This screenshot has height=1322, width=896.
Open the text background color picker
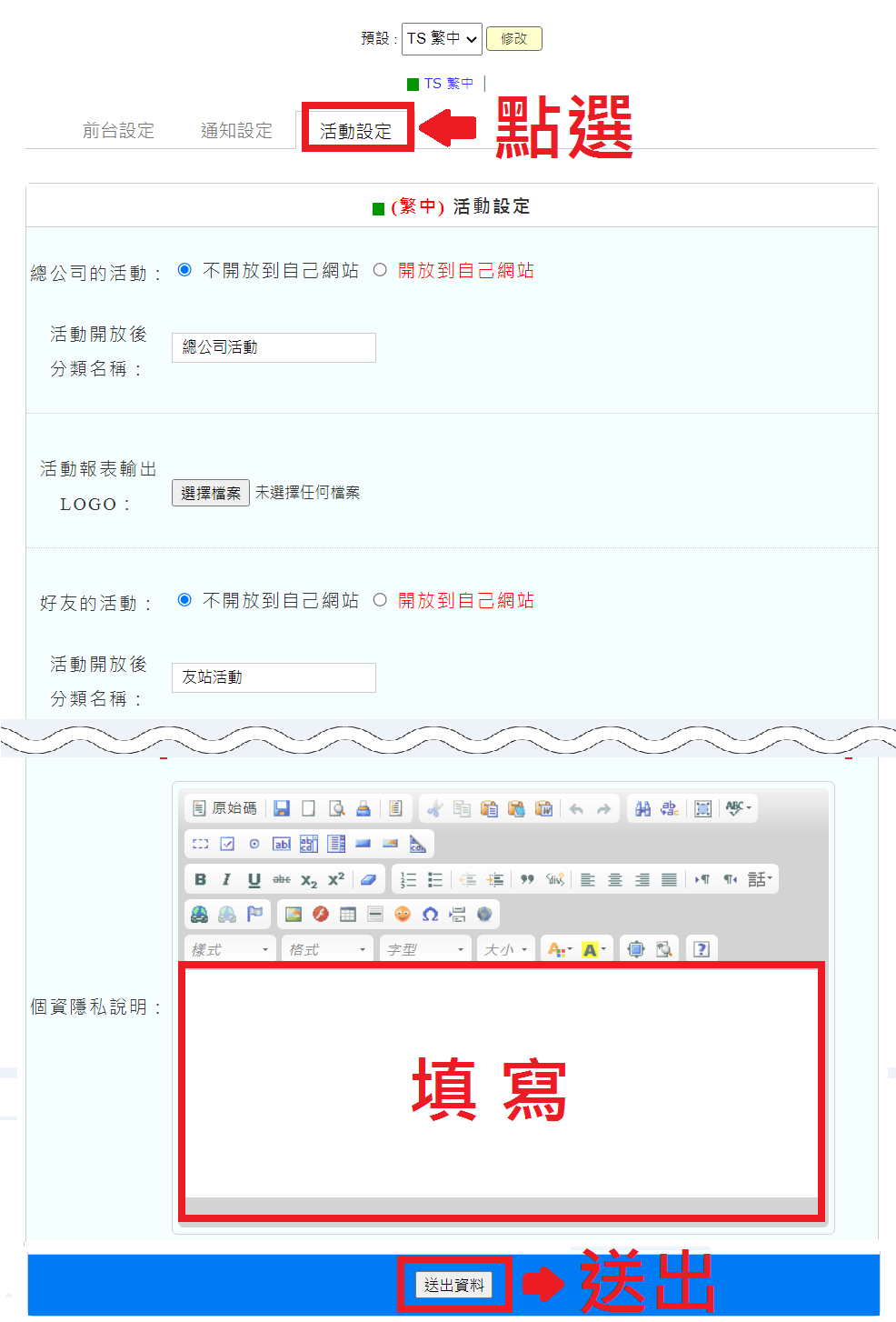[x=593, y=949]
